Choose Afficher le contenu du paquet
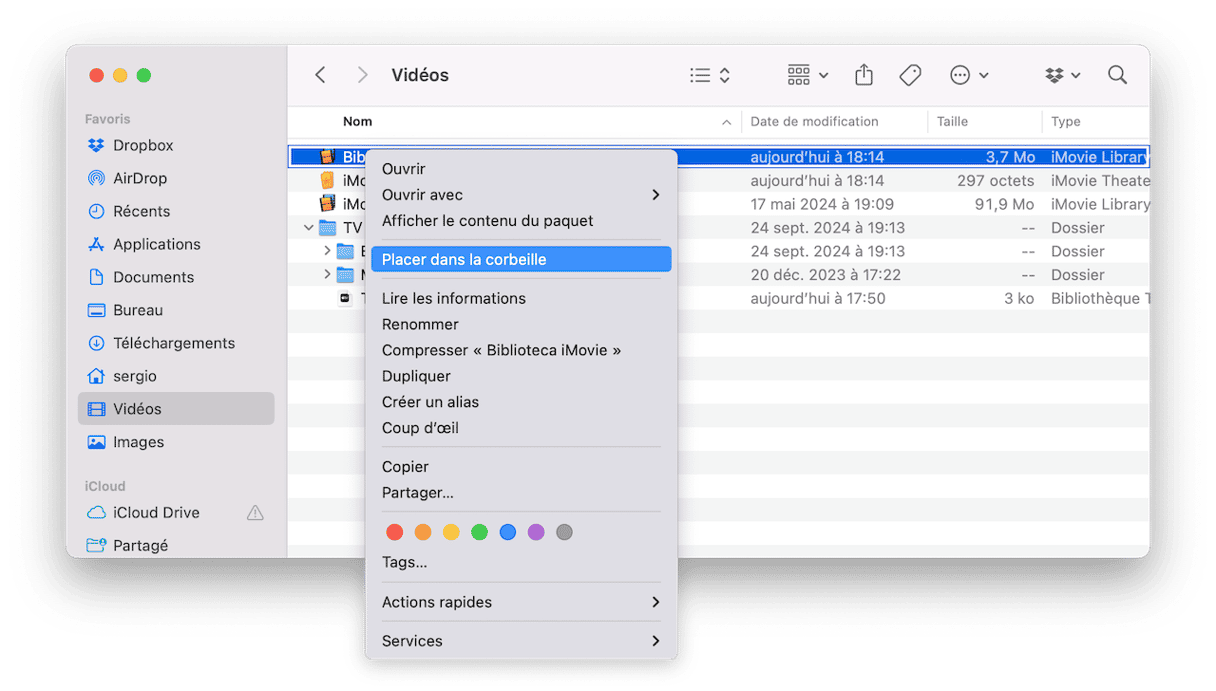Image resolution: width=1216 pixels, height=691 pixels. (x=521, y=221)
